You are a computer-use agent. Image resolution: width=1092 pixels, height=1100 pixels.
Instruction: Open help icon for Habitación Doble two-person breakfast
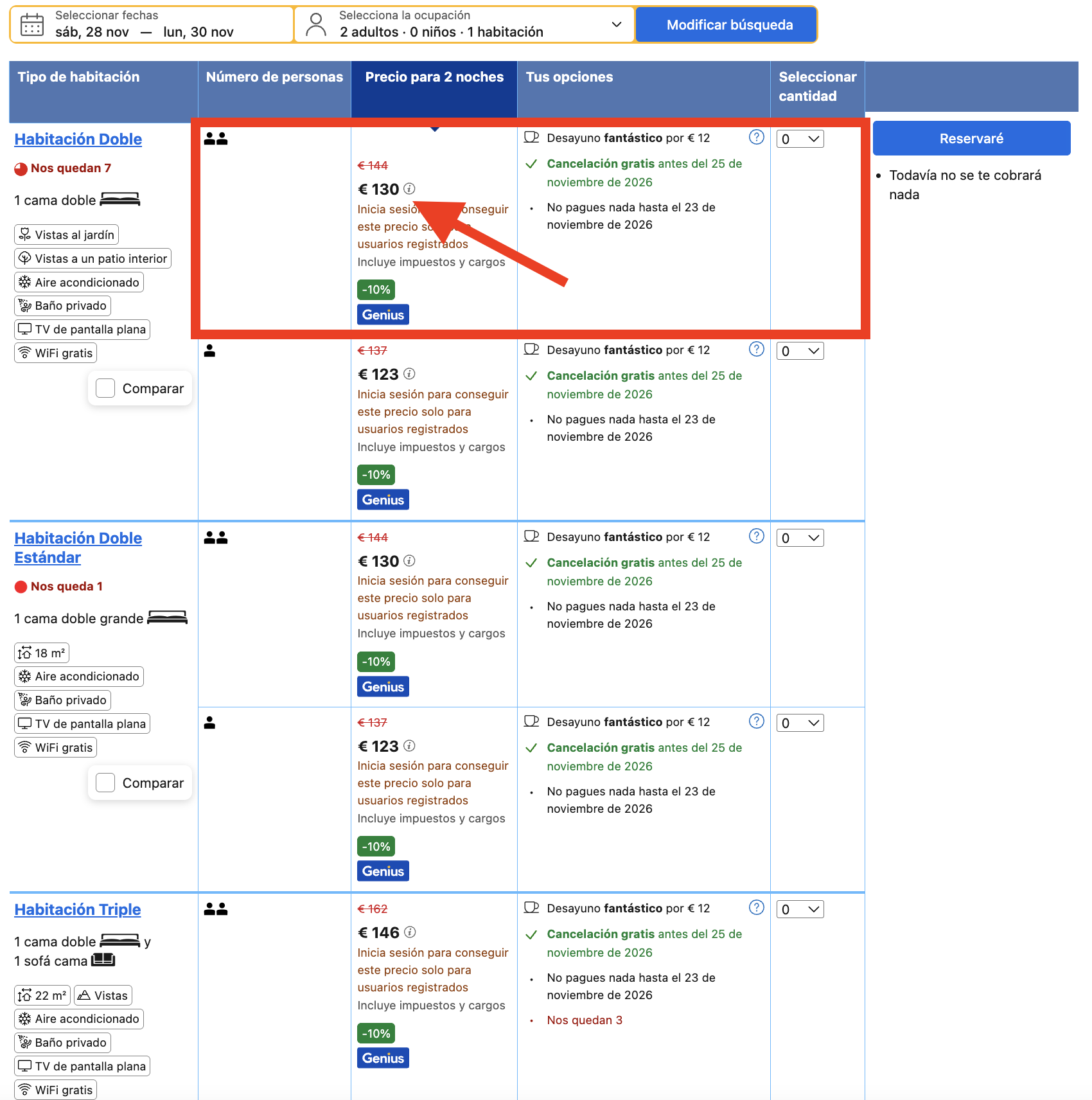(757, 137)
